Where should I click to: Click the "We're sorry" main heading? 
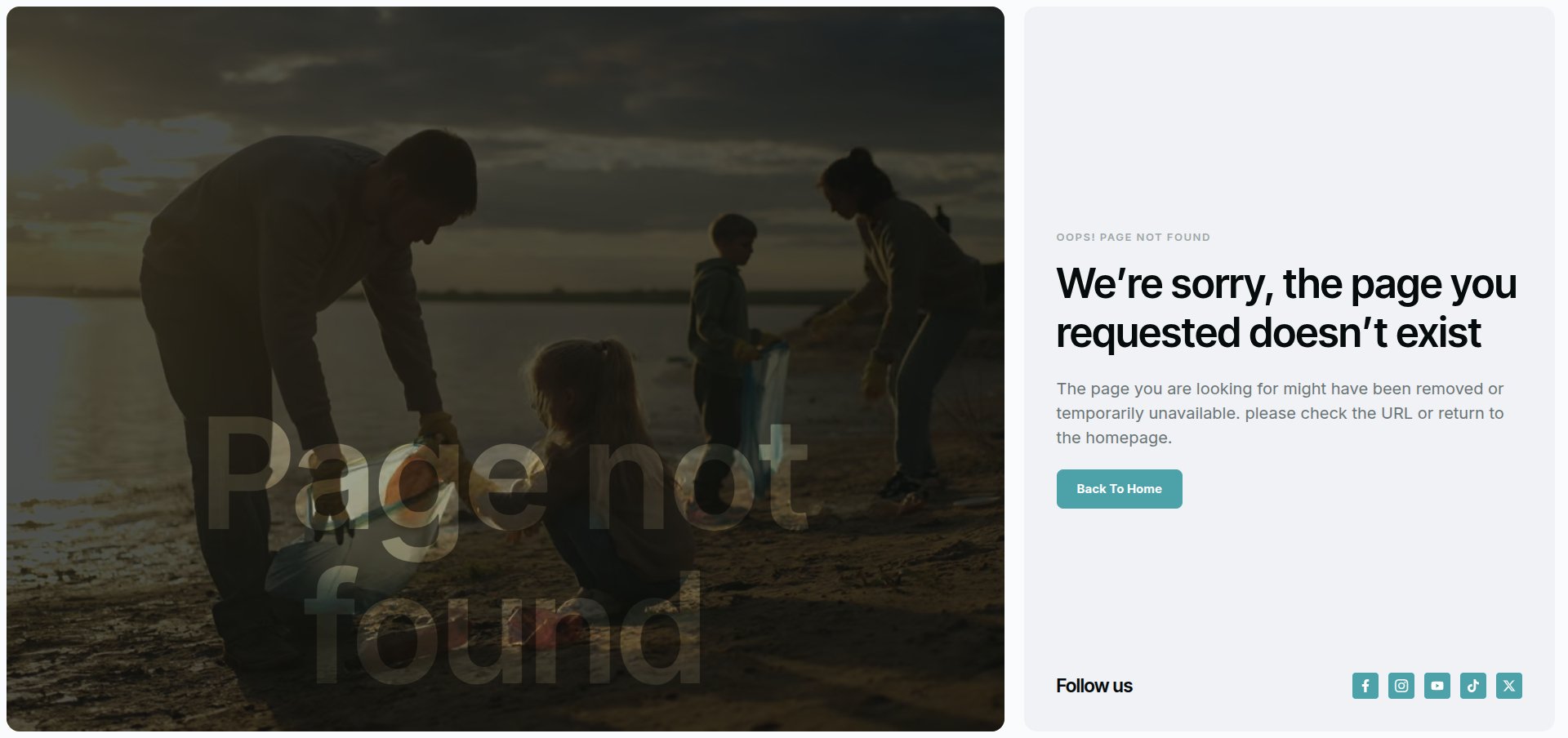[1286, 308]
